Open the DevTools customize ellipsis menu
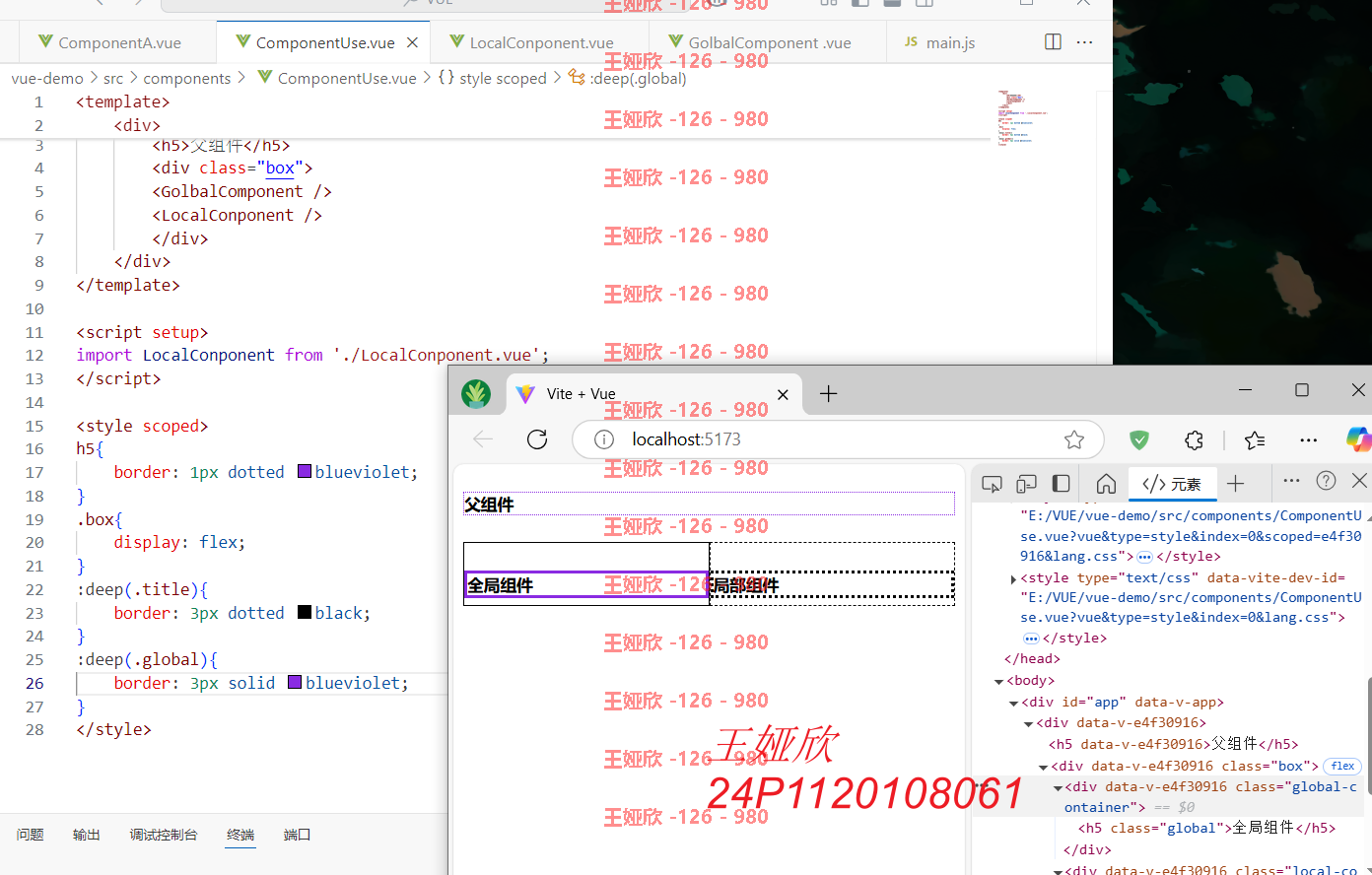1372x875 pixels. click(x=1291, y=481)
